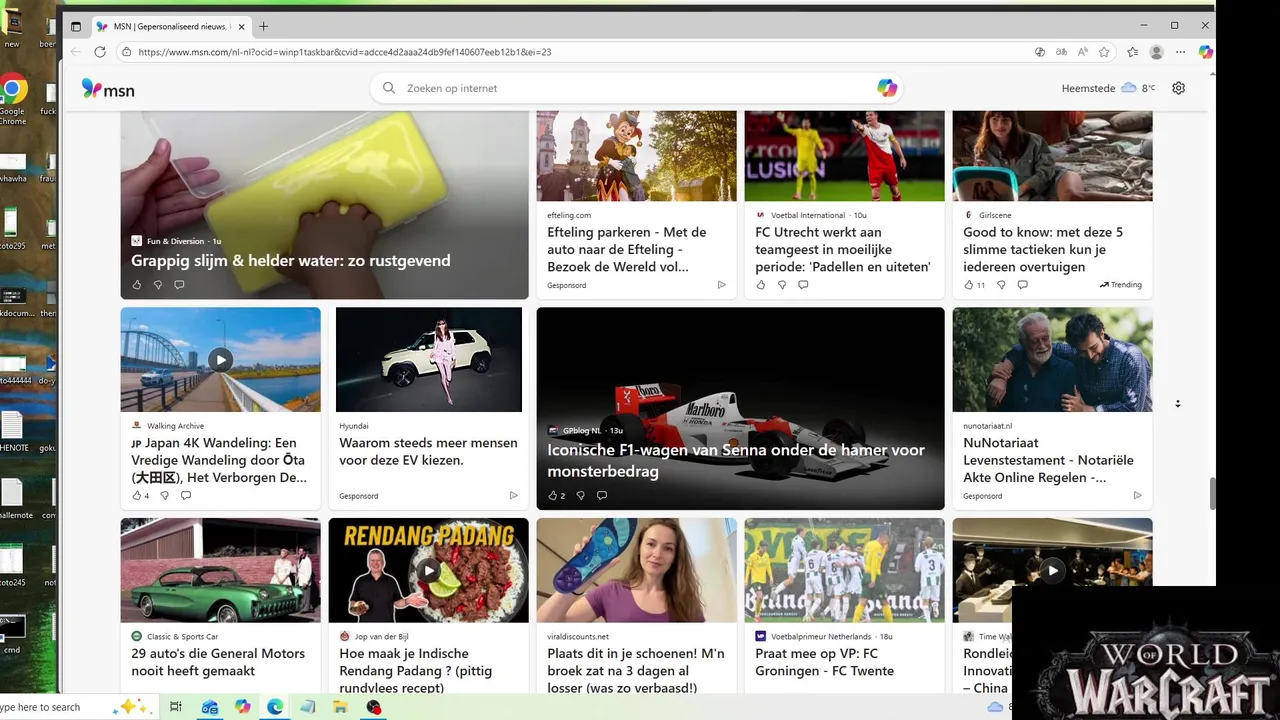Like the Grappig slijm article

137,285
